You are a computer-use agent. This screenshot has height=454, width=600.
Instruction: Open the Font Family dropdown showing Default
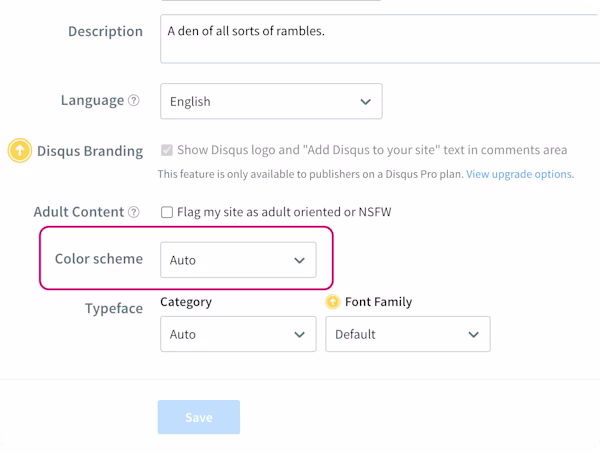coord(408,334)
